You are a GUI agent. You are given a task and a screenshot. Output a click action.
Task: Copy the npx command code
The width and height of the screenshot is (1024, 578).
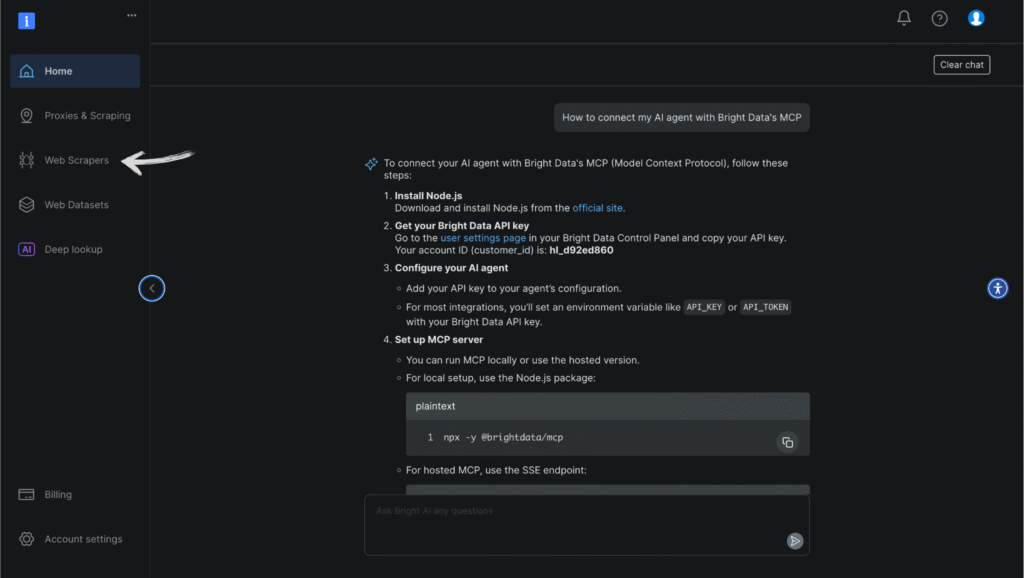coord(788,442)
